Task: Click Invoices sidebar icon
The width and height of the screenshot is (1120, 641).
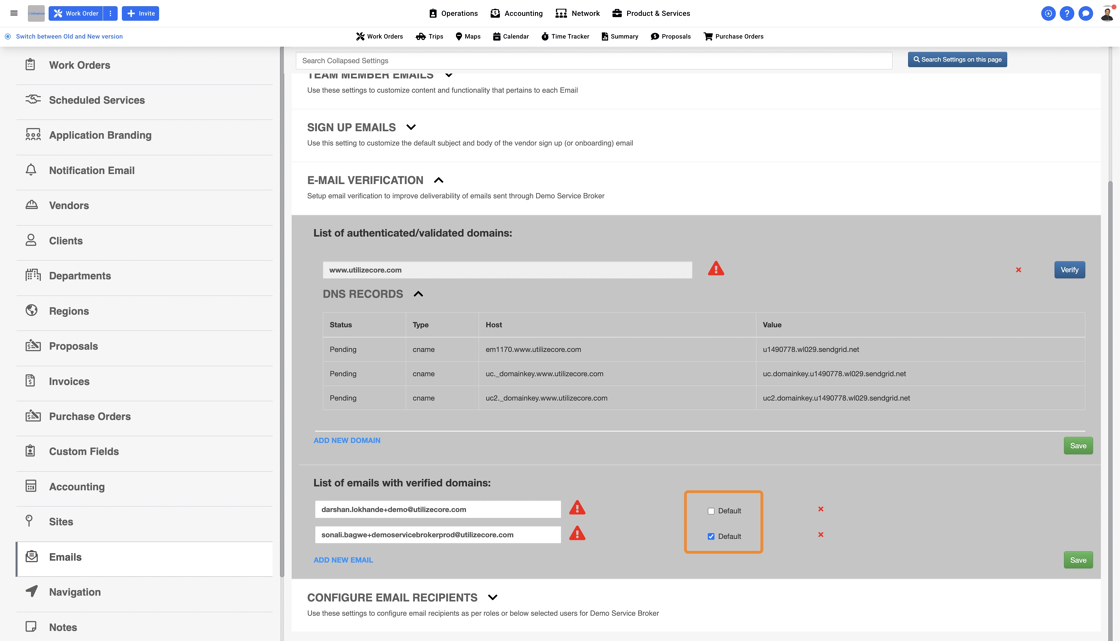Action: 30,380
